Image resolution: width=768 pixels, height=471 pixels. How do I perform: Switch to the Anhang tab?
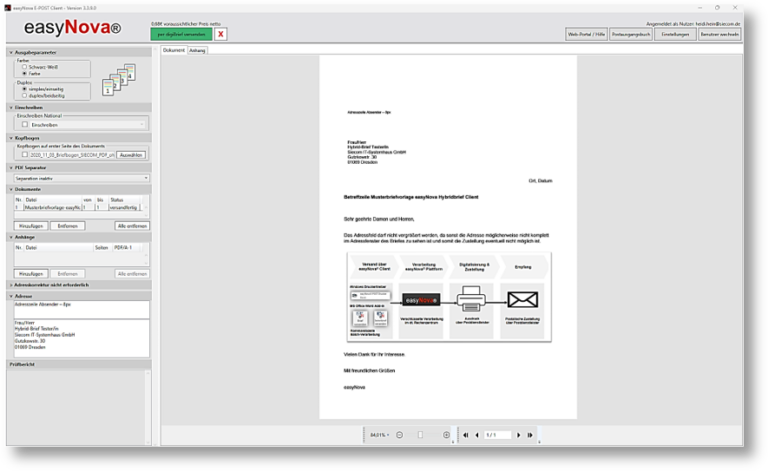click(197, 50)
